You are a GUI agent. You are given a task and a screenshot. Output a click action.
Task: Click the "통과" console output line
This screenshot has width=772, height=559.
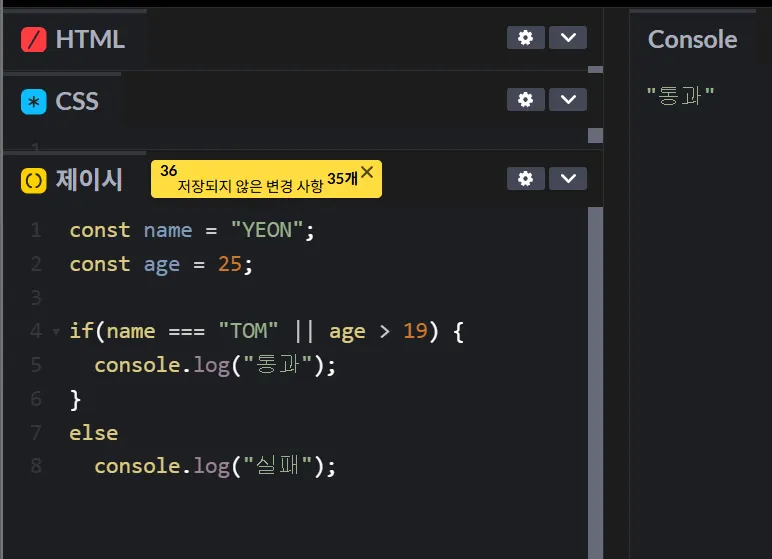coord(680,96)
